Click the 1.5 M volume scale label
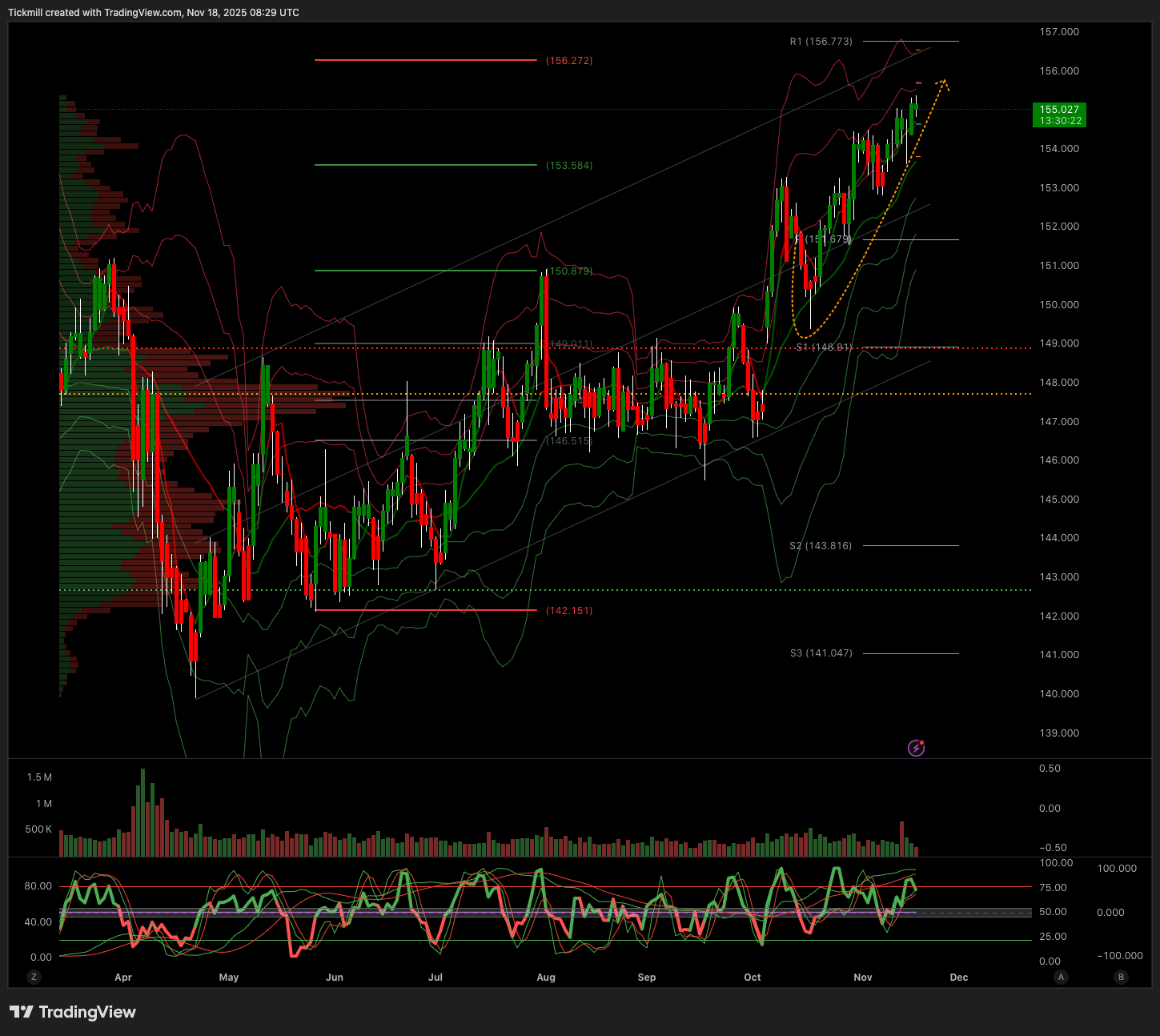This screenshot has width=1160, height=1036. pyautogui.click(x=39, y=777)
